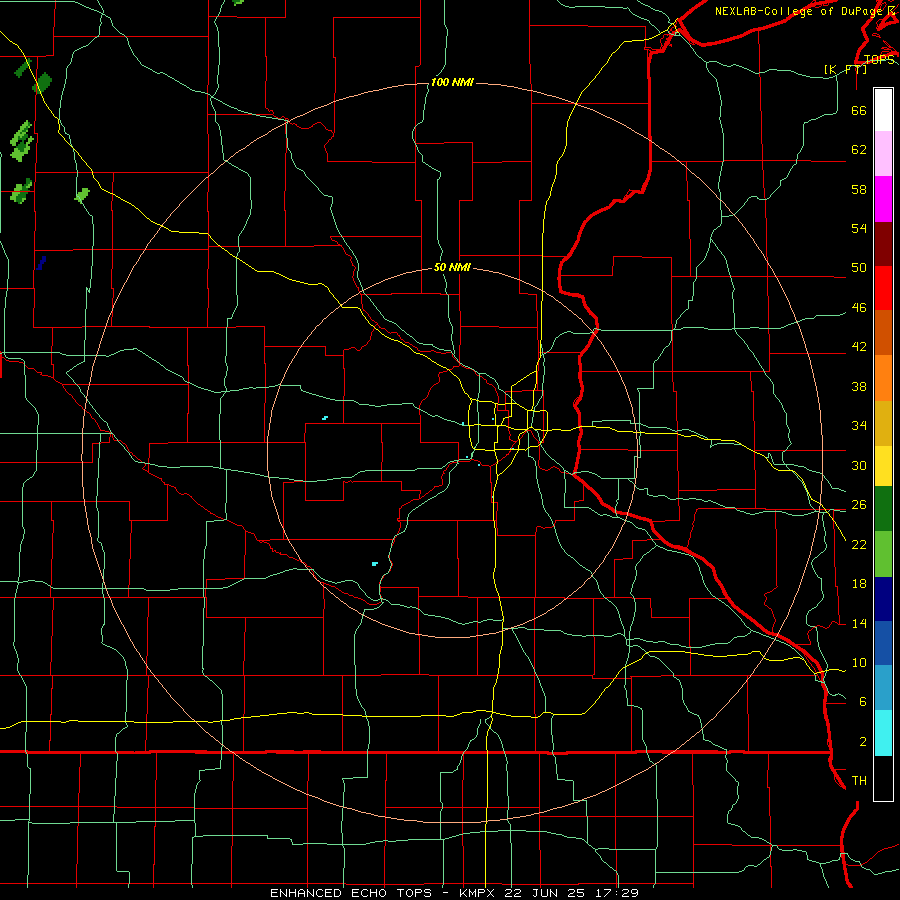The image size is (900, 900).
Task: Select the dark orange legend swatch
Action: pyautogui.click(x=883, y=333)
